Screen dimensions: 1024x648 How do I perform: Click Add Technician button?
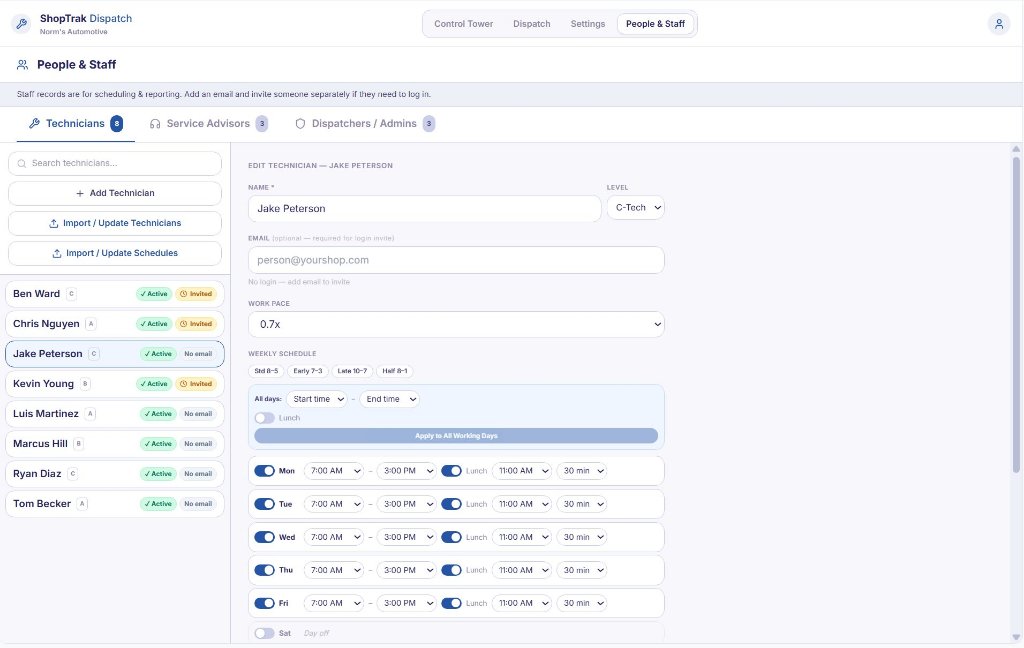[x=115, y=193]
